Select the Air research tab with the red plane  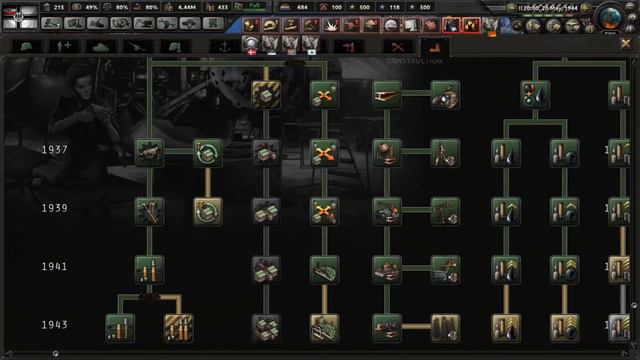click(348, 47)
